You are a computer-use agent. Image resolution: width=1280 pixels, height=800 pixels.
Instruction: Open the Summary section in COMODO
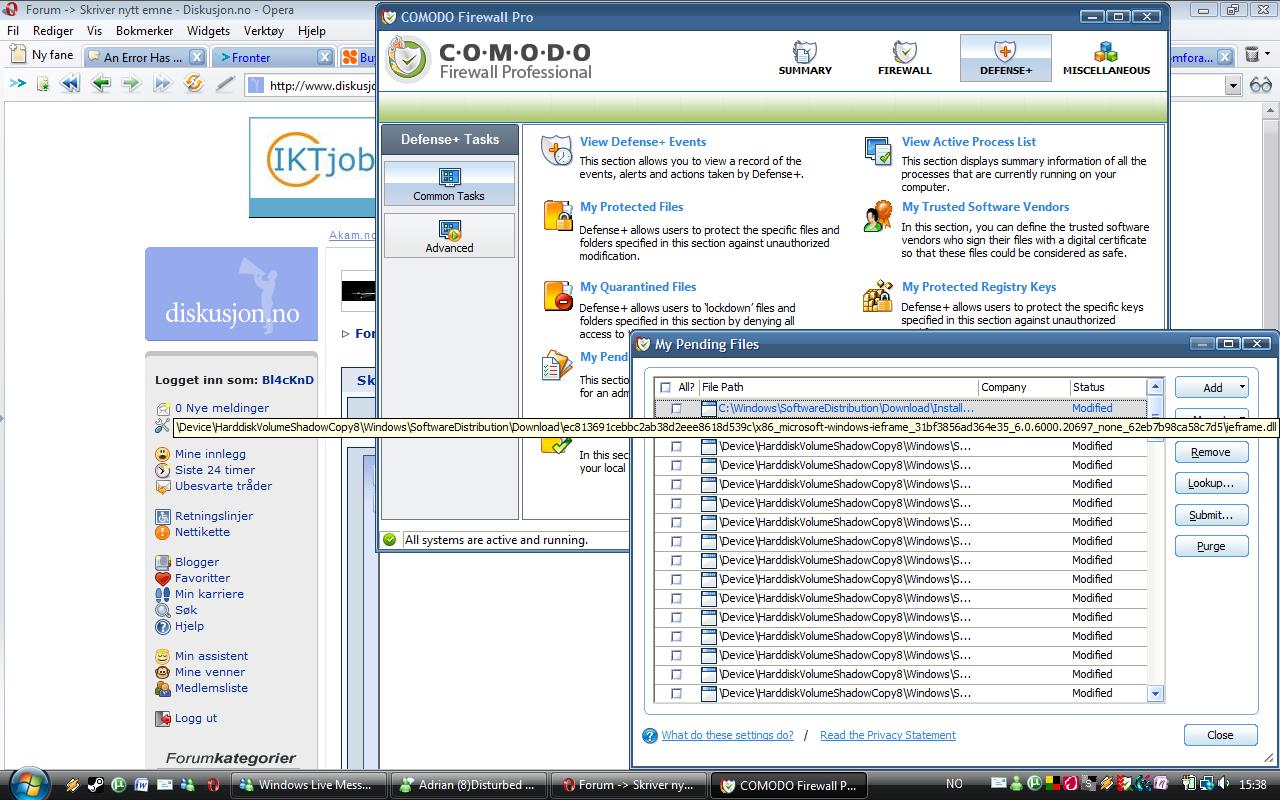click(805, 58)
